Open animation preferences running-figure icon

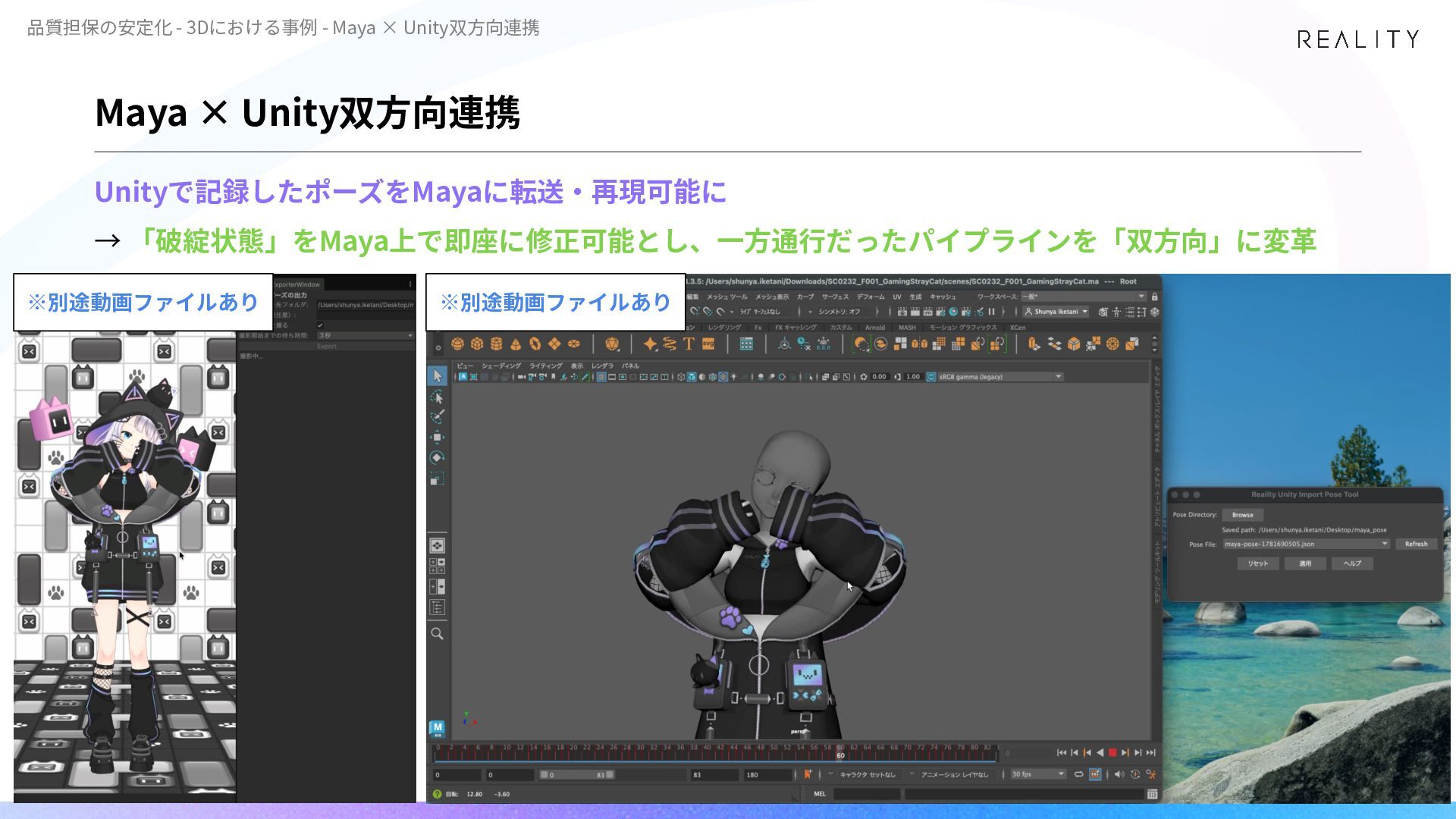[x=1151, y=774]
